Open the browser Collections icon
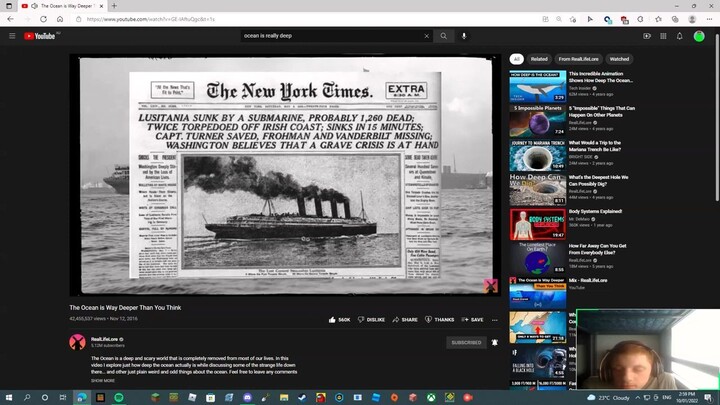720x405 pixels. point(675,19)
